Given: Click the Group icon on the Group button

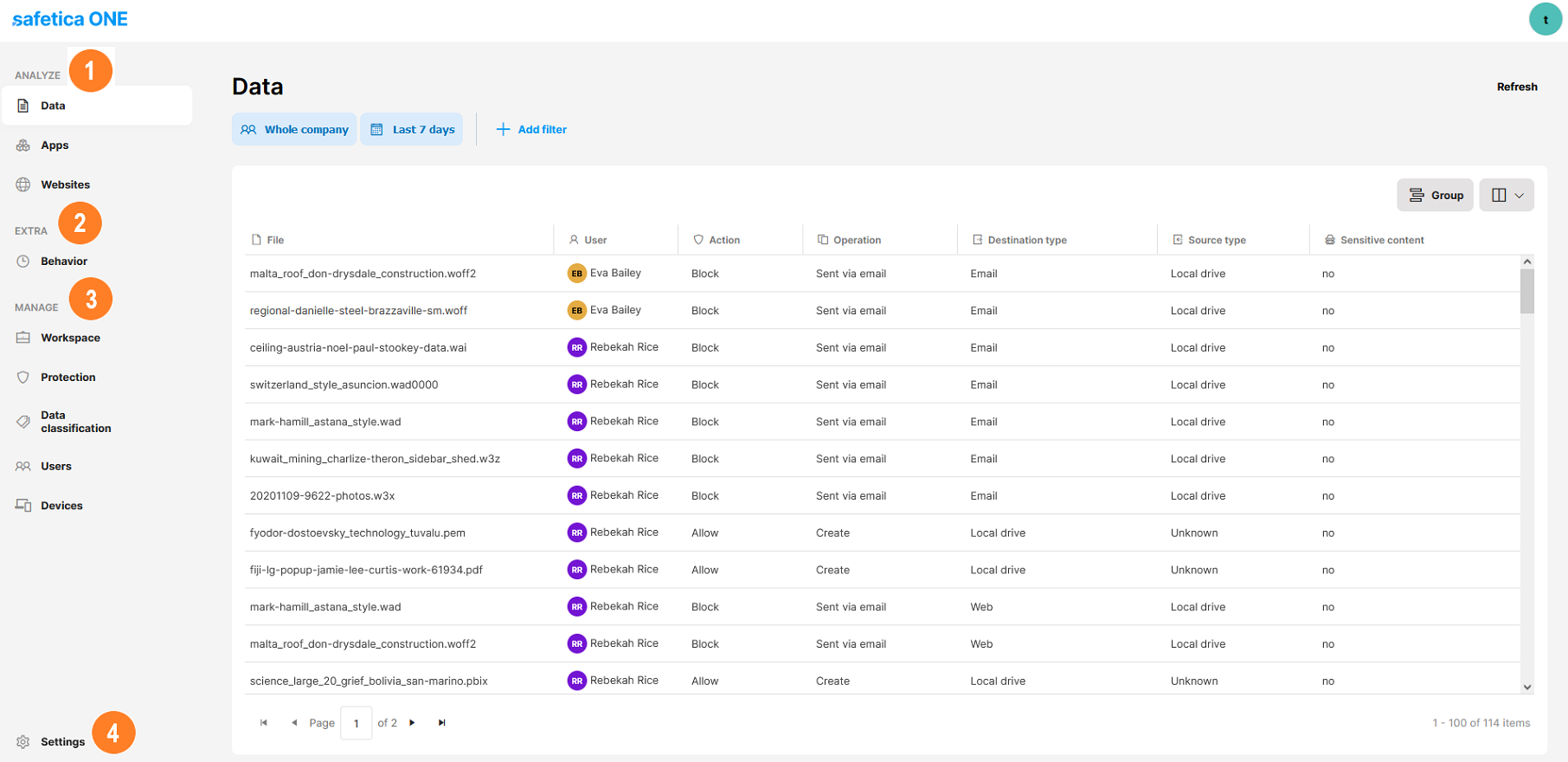Looking at the screenshot, I should 1416,195.
